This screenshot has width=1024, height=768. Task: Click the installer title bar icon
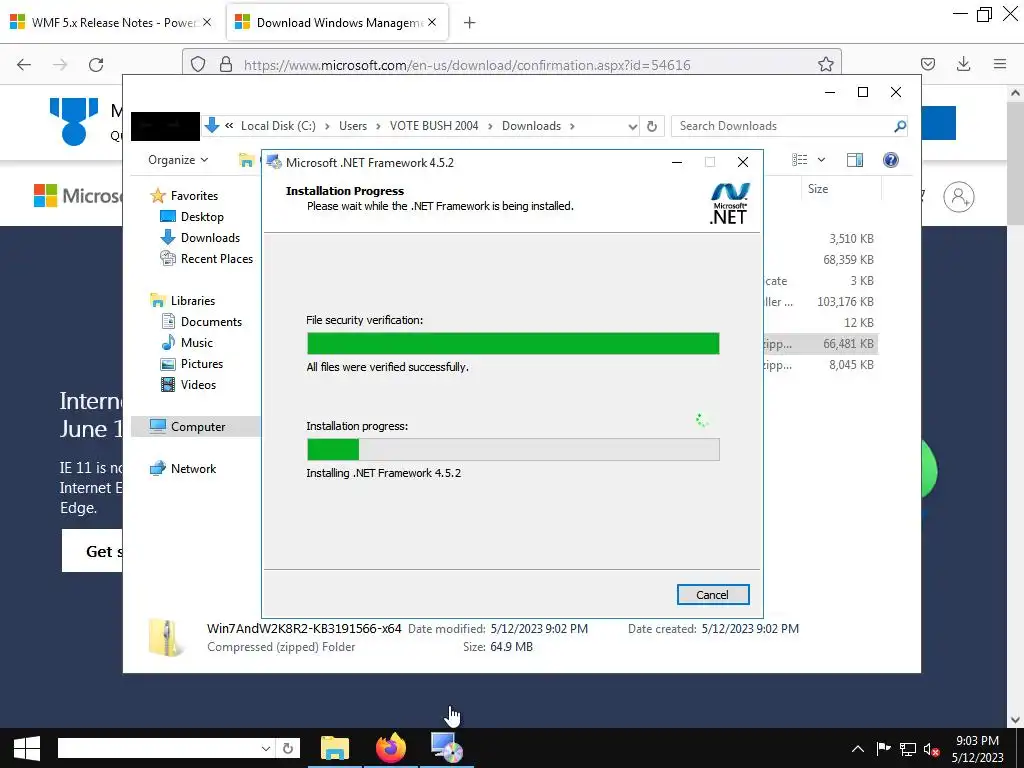tap(274, 162)
